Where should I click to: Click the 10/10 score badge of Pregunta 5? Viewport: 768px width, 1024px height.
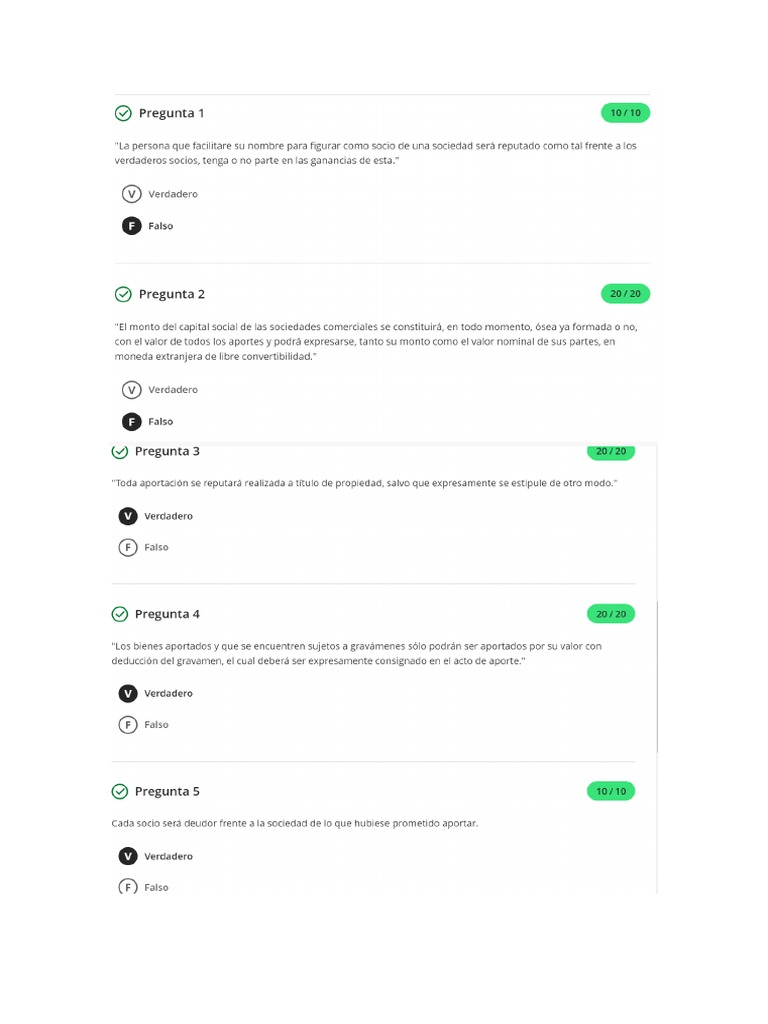click(611, 792)
